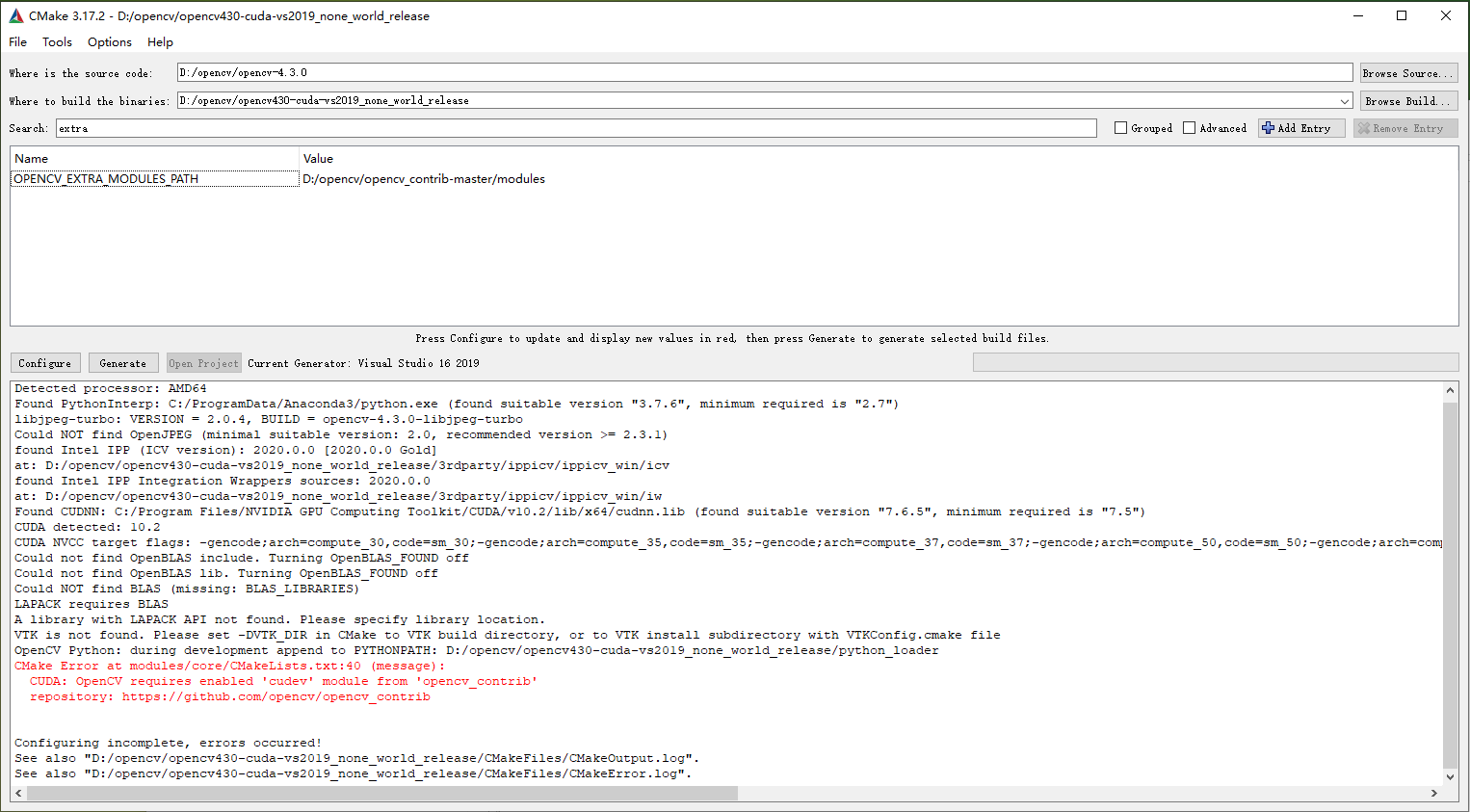Expand recent binaries paths via combo arrow
This screenshot has width=1470, height=812.
click(1346, 100)
